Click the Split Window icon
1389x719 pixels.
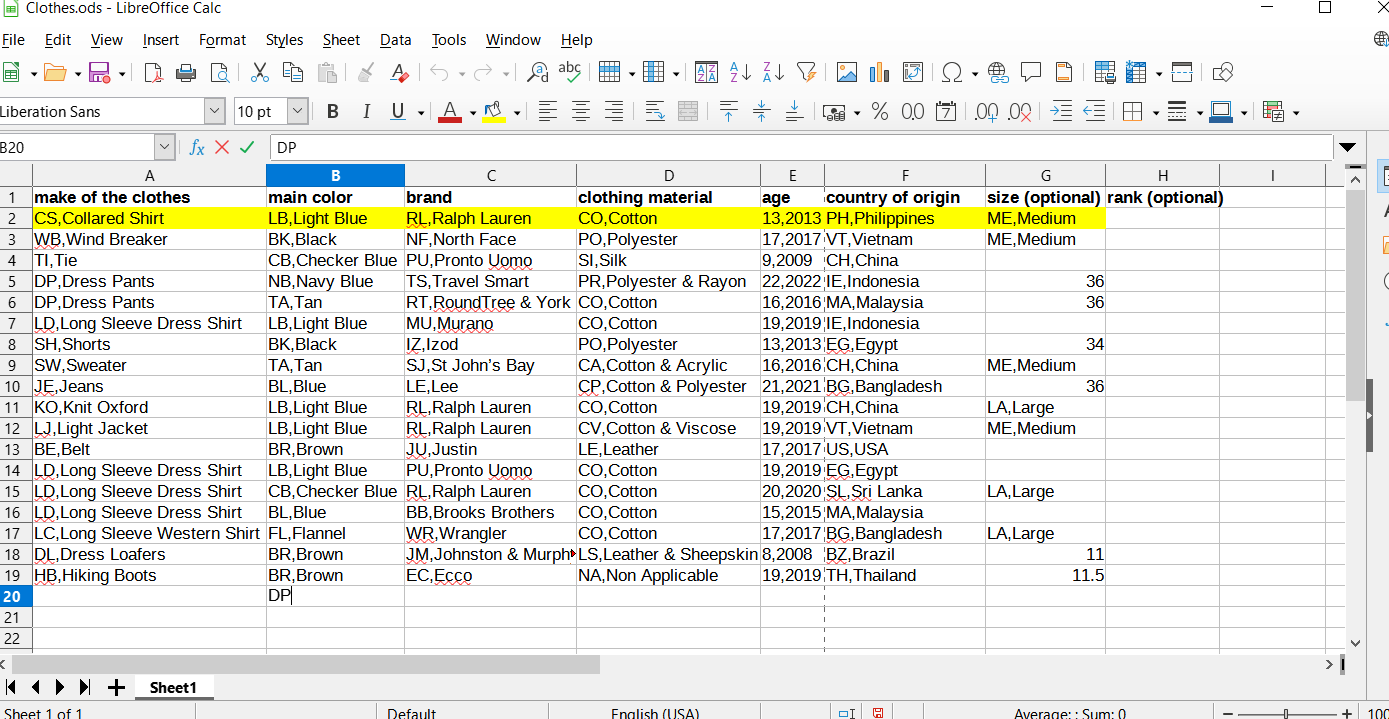point(1182,72)
